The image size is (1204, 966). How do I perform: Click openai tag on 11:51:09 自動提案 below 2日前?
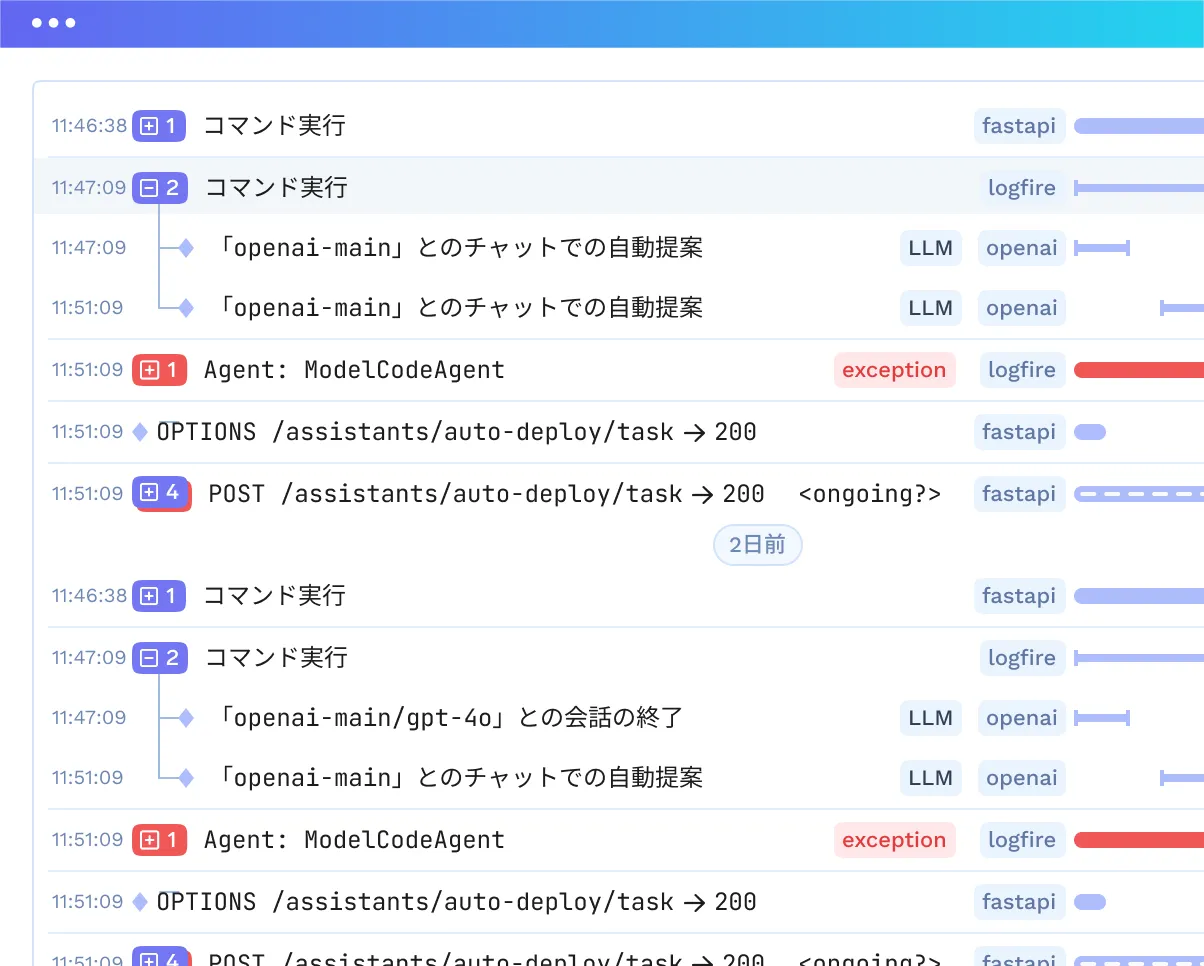click(1022, 778)
